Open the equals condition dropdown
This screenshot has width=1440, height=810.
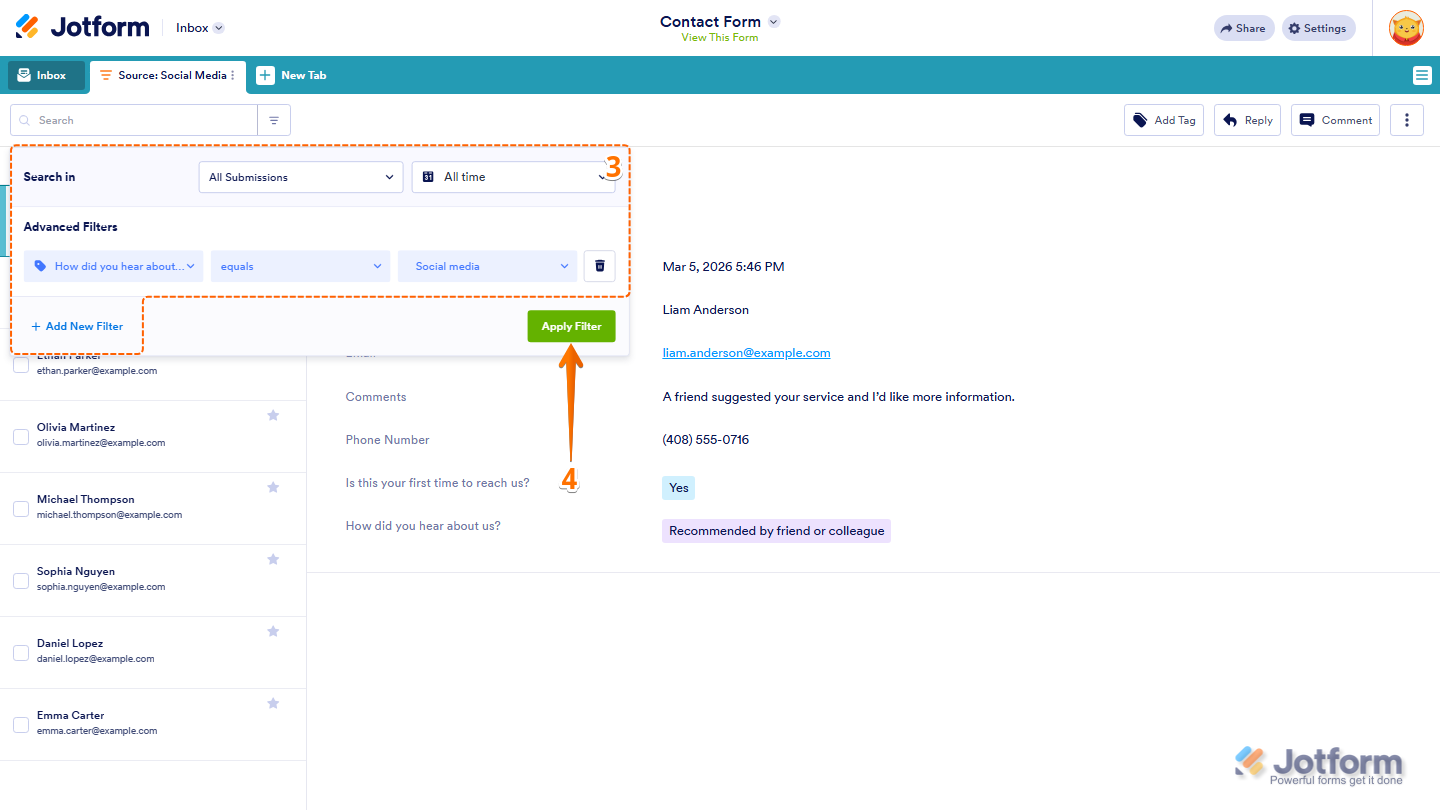point(300,266)
